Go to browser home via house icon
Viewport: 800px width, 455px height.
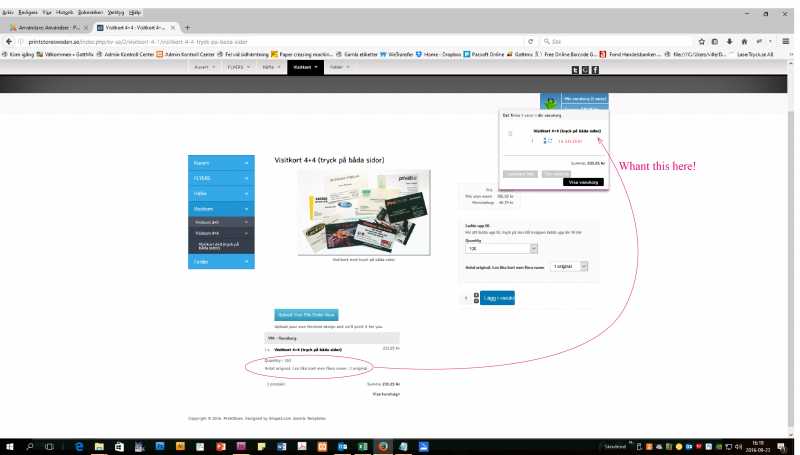click(x=744, y=41)
